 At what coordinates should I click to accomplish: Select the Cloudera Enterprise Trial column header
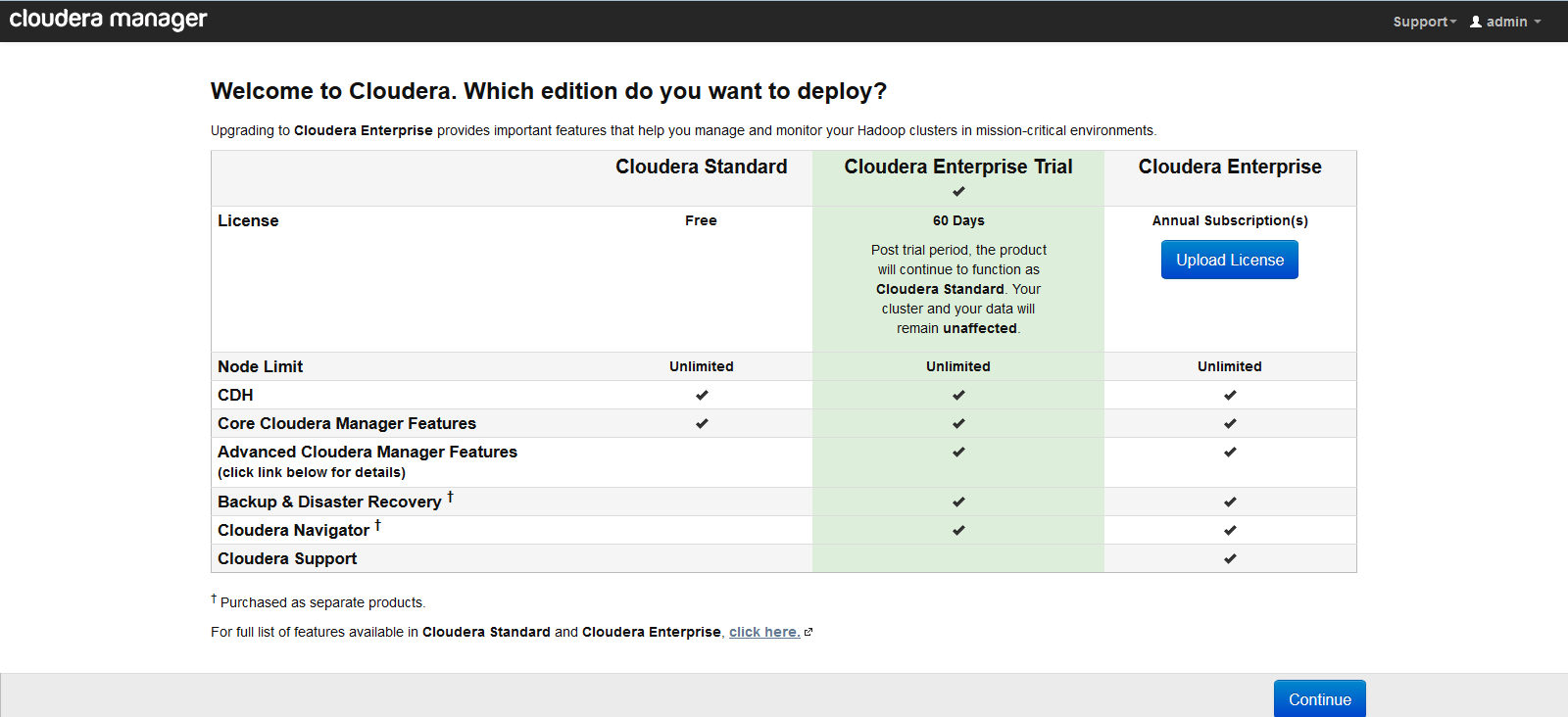point(958,167)
